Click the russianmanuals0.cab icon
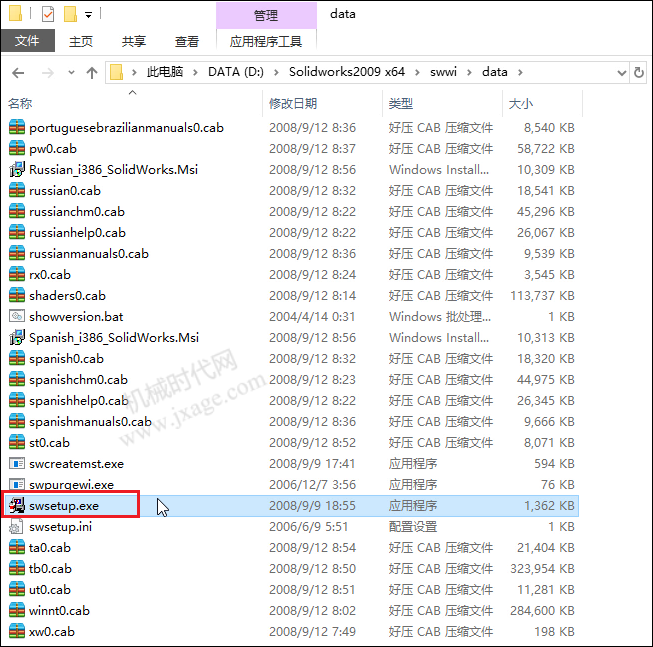 [17, 254]
